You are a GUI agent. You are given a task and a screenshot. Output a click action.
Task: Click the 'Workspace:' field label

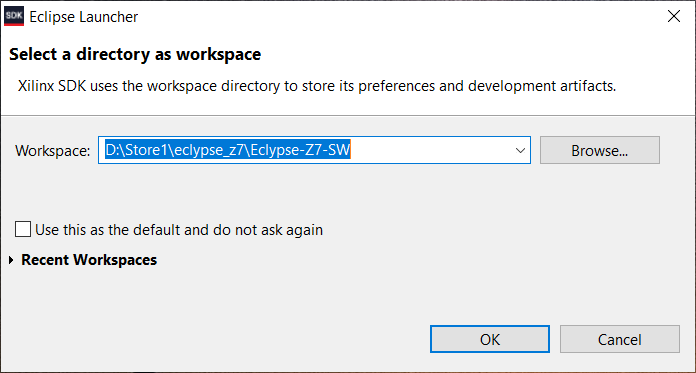click(53, 151)
